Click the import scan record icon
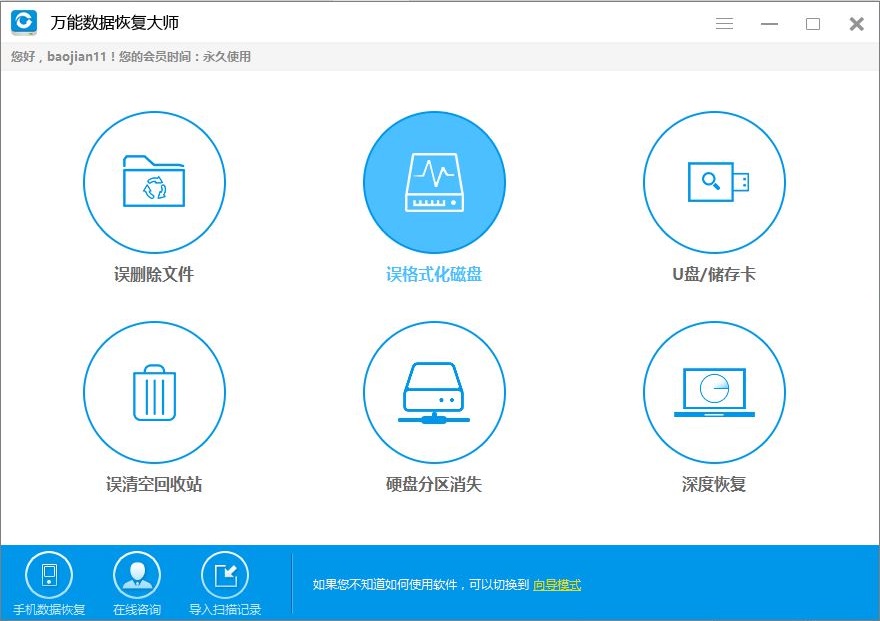The height and width of the screenshot is (621, 880). tap(225, 575)
